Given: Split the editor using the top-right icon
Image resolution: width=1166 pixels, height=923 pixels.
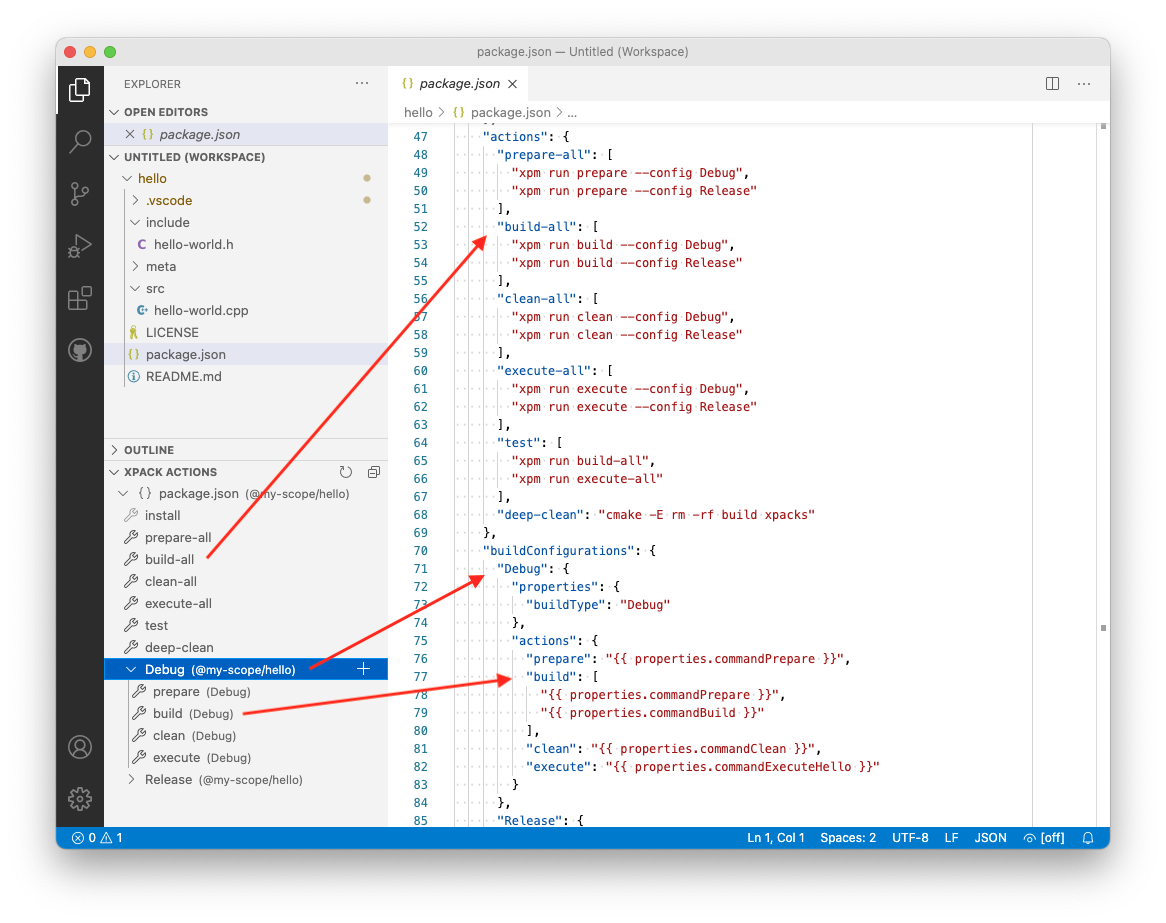Looking at the screenshot, I should click(1052, 83).
